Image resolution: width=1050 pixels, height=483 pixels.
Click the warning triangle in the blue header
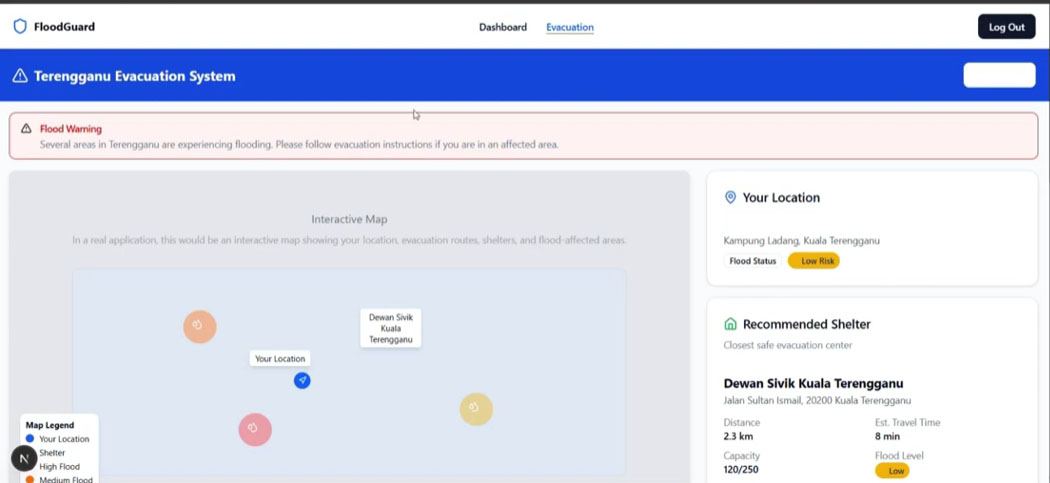(20, 76)
